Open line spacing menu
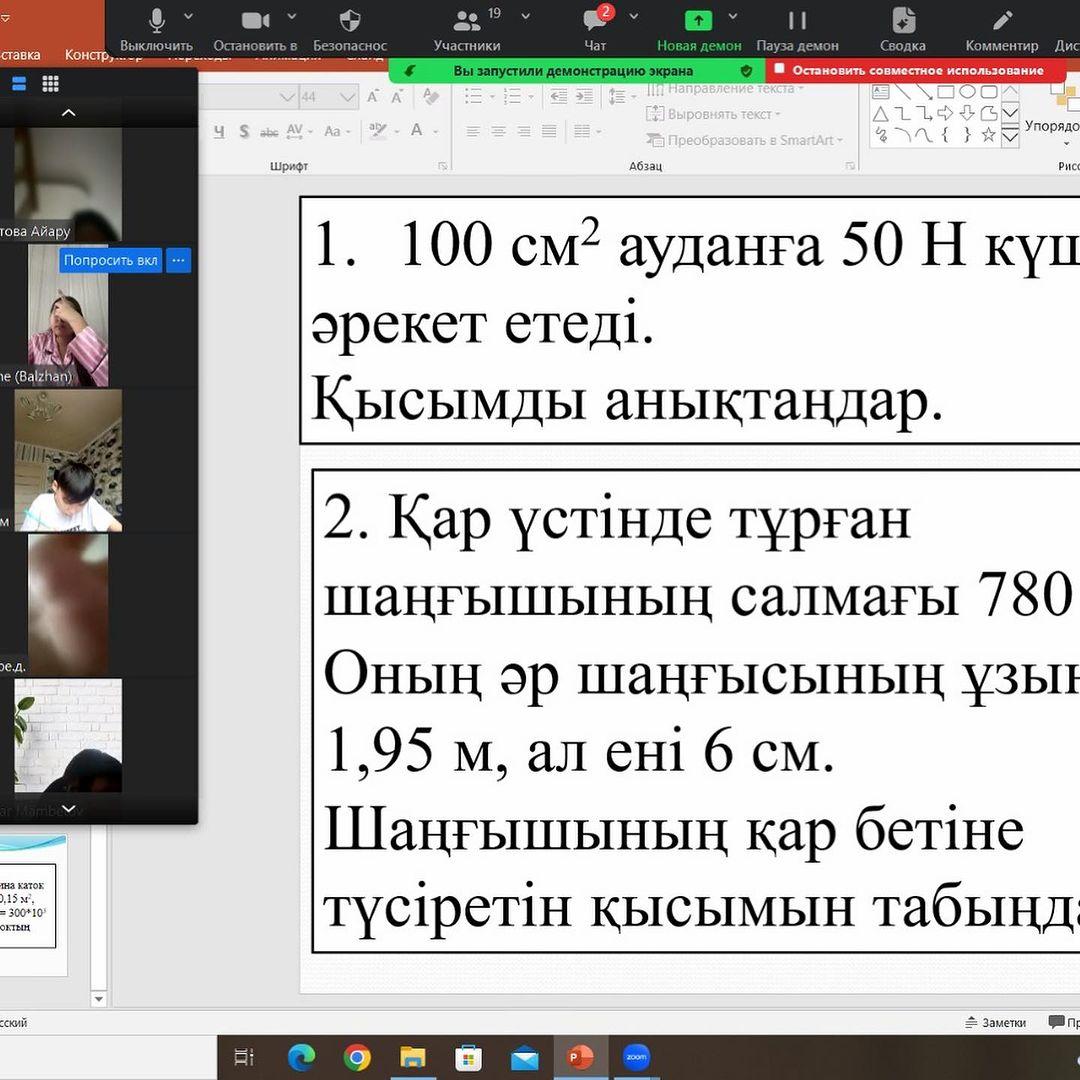1080x1080 pixels. (x=621, y=96)
